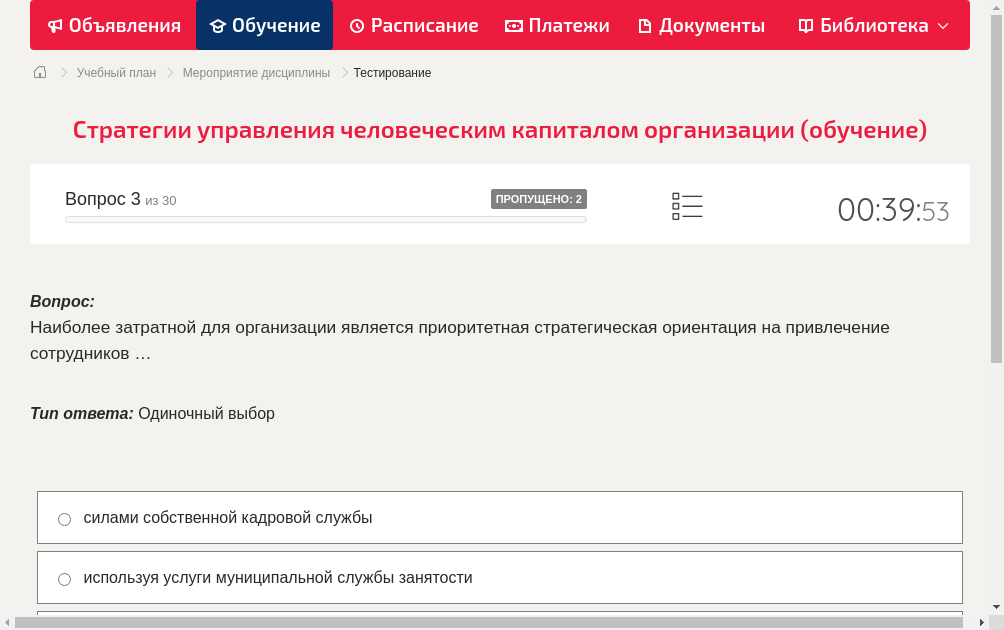
Task: Click the graduation cap icon on Обучение
Action: click(x=217, y=25)
